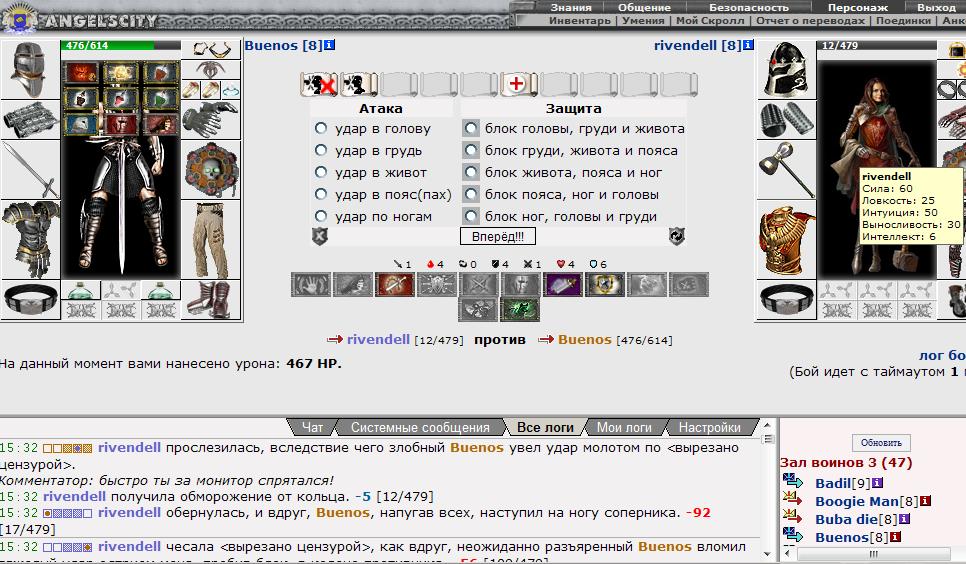Select 'блок живота, пояса и ног'

(x=471, y=172)
